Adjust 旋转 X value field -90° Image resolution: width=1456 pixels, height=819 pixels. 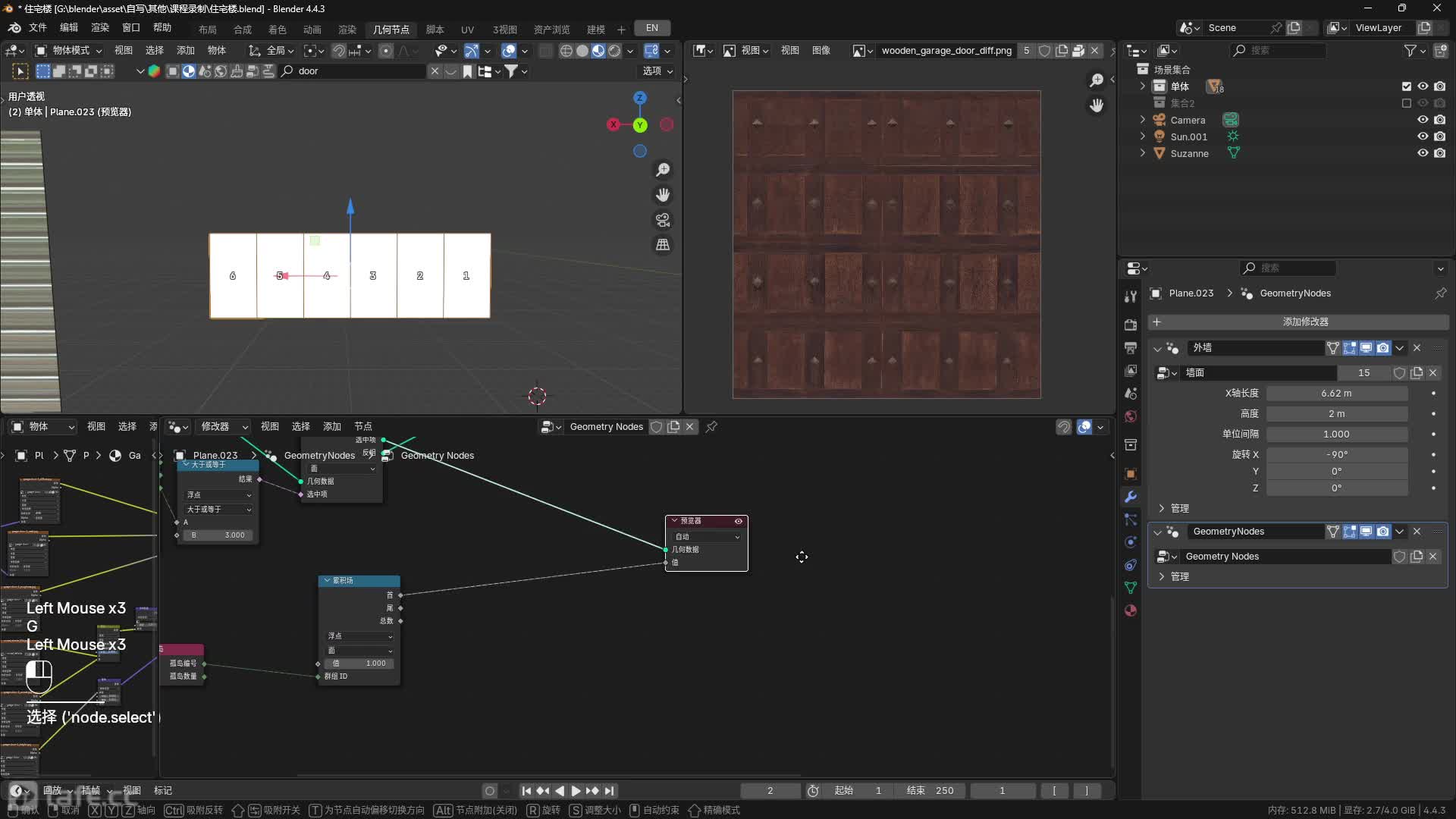(x=1337, y=455)
